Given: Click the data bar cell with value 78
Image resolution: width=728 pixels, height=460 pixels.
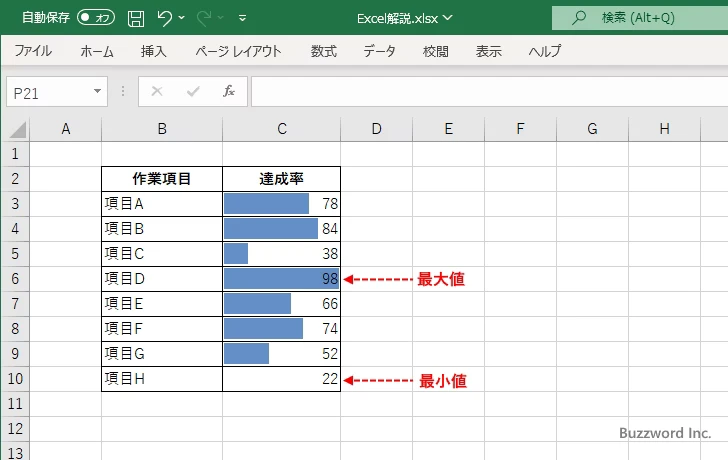Looking at the screenshot, I should click(282, 204).
